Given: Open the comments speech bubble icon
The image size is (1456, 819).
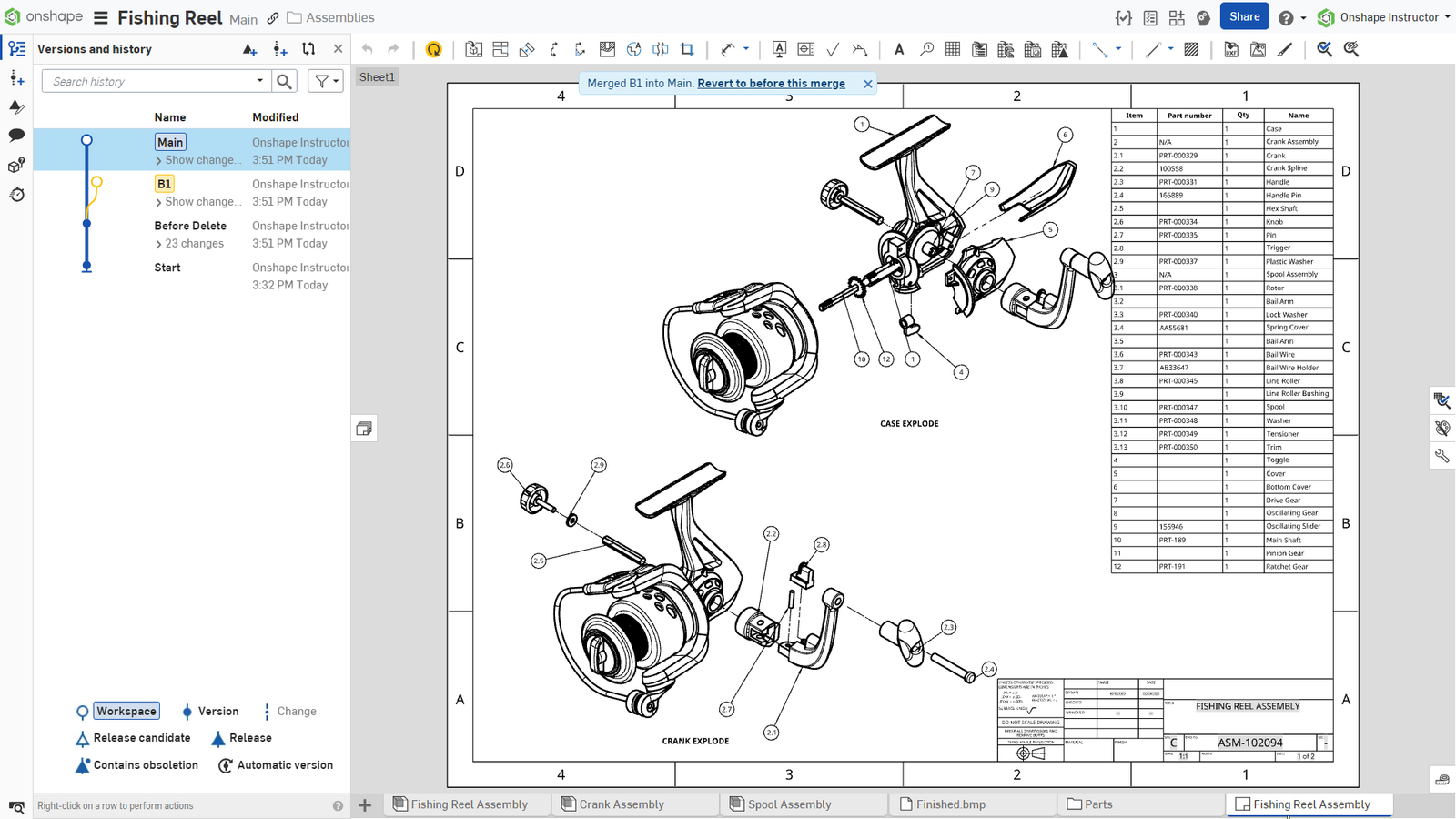Looking at the screenshot, I should click(x=16, y=136).
